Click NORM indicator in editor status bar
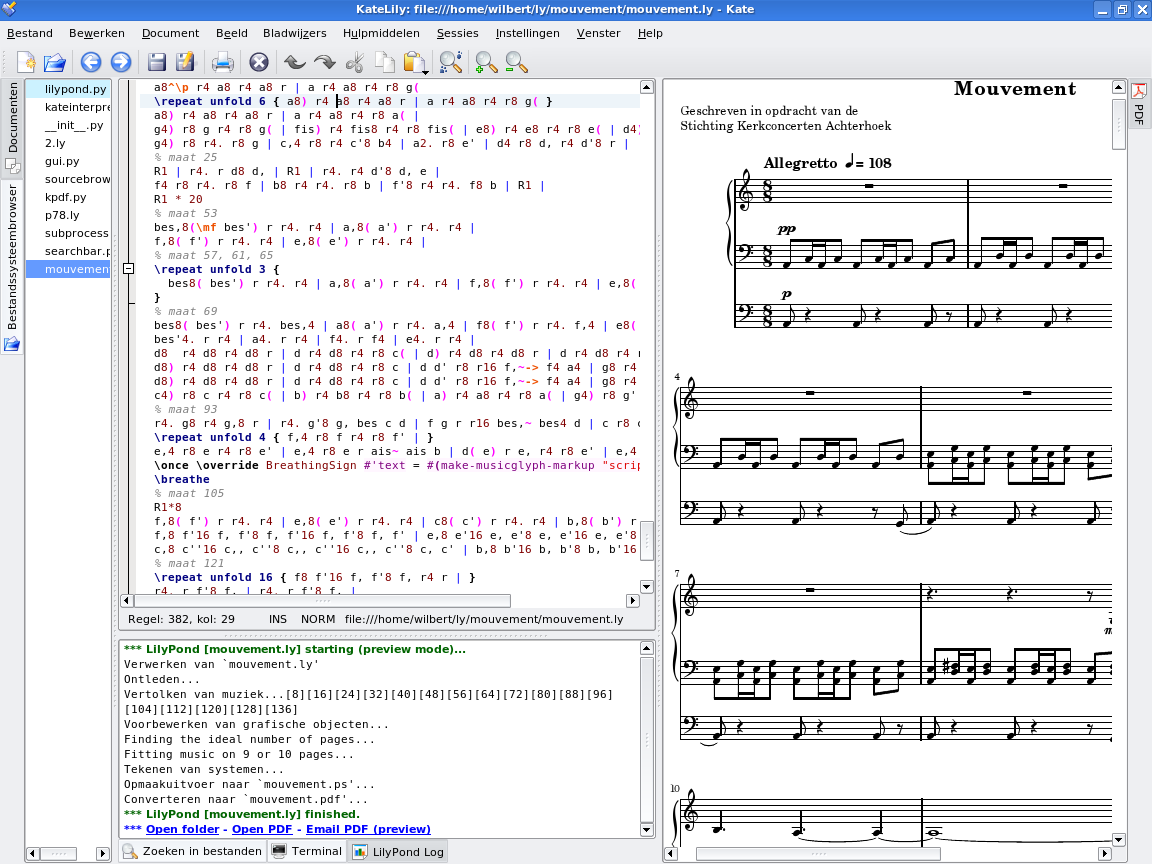 point(318,619)
